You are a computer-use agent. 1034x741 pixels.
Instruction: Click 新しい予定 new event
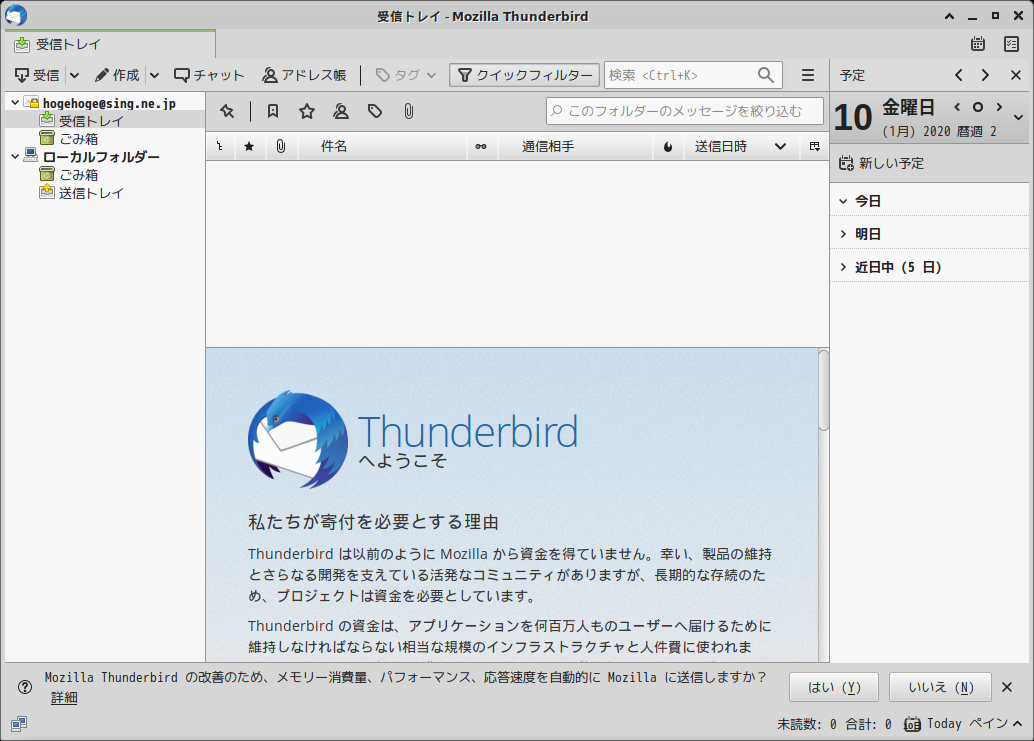point(881,163)
